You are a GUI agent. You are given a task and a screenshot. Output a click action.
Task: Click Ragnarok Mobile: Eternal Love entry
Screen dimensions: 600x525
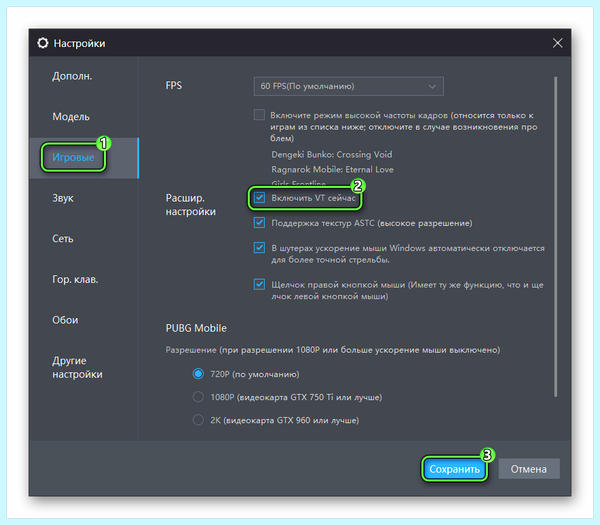click(x=332, y=170)
